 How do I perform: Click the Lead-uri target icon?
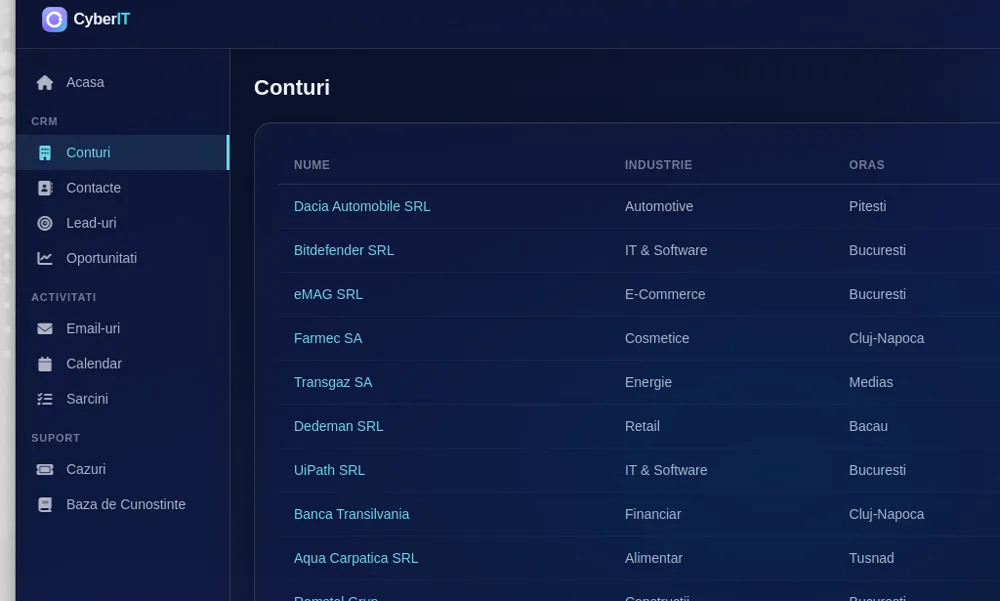(x=45, y=223)
